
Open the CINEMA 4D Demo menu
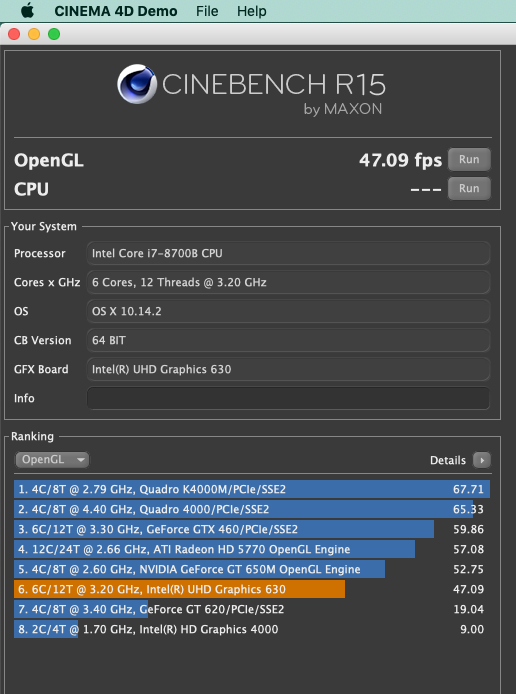116,11
